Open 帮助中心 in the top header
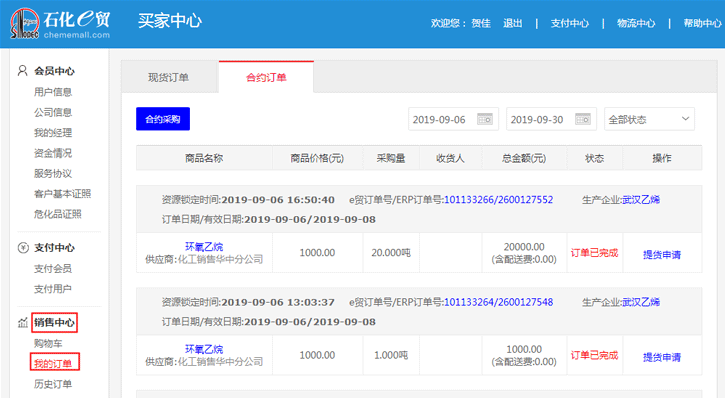Screen dimensions: 725x398 coord(702,23)
